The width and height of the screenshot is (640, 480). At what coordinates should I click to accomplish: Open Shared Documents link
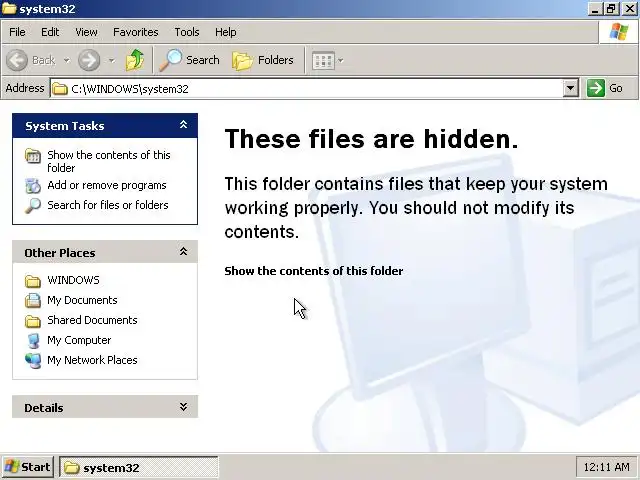coord(92,320)
